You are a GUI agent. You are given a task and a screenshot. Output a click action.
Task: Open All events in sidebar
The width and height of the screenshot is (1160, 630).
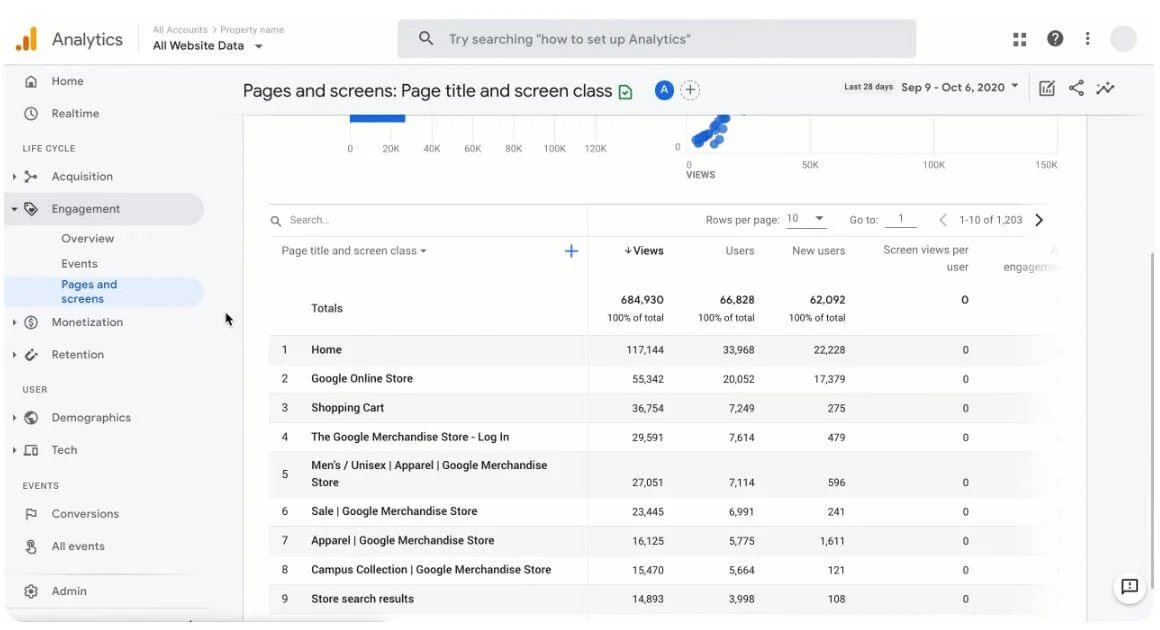pyautogui.click(x=78, y=546)
